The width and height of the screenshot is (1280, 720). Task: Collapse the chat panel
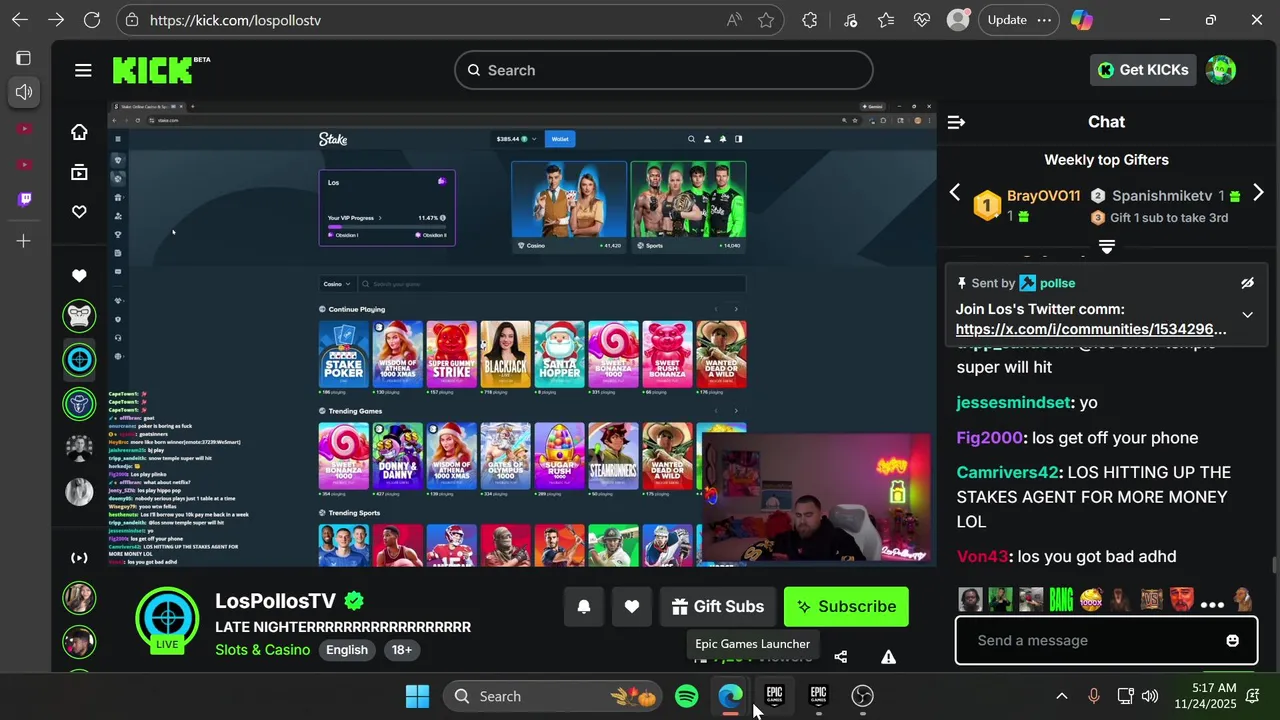956,122
